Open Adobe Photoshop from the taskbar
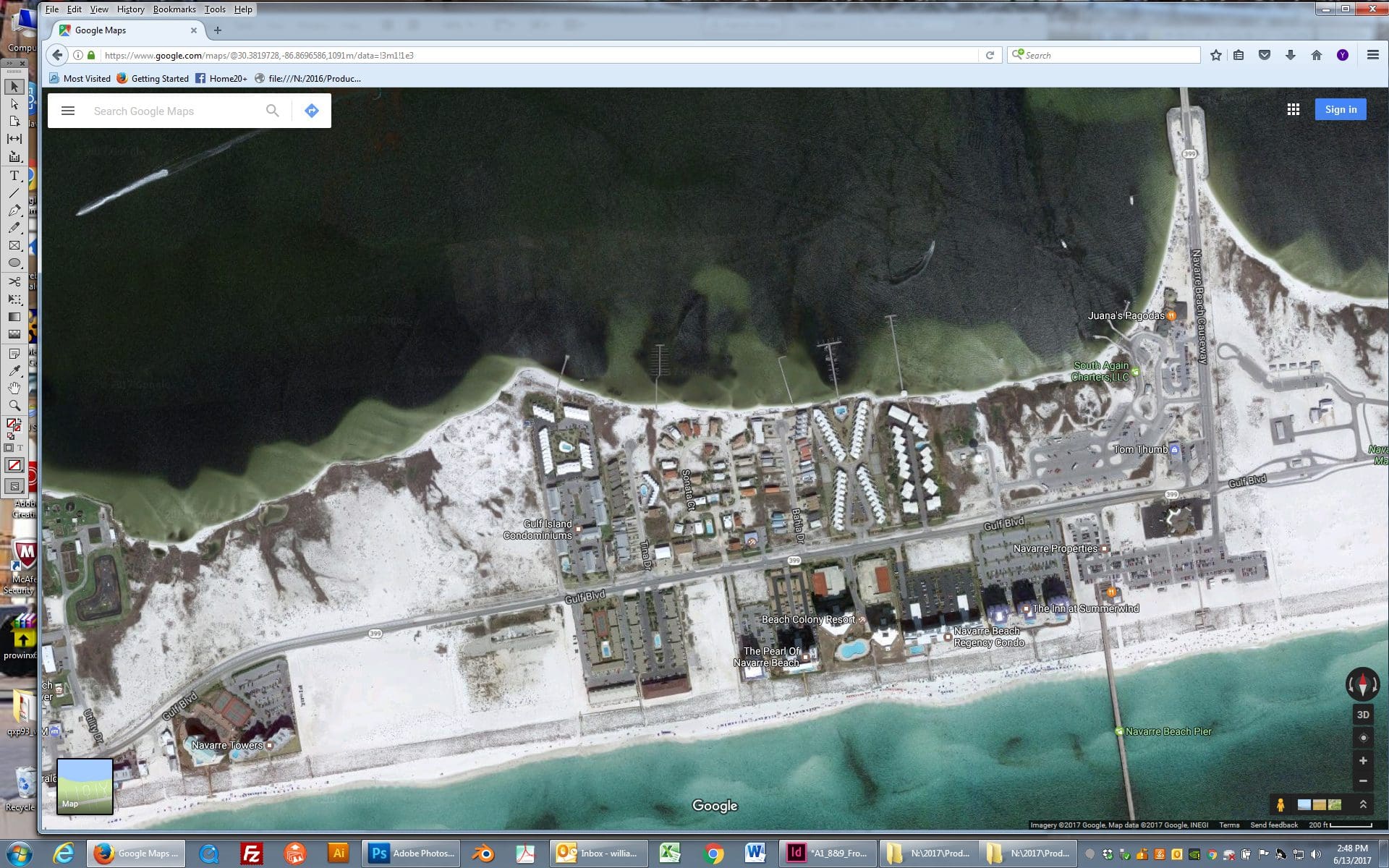The height and width of the screenshot is (868, 1389). (x=412, y=854)
